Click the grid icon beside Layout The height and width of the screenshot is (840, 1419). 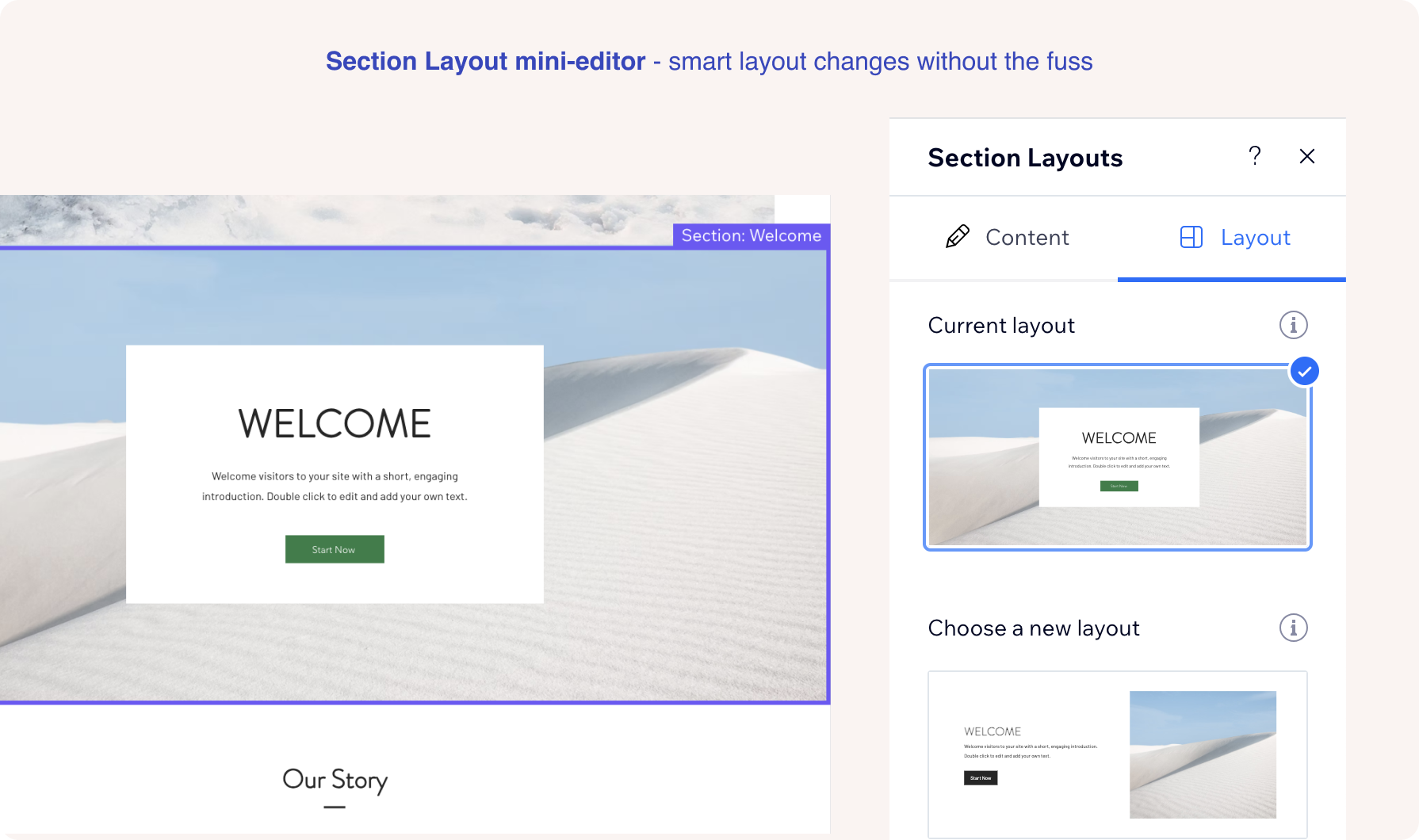coord(1191,237)
